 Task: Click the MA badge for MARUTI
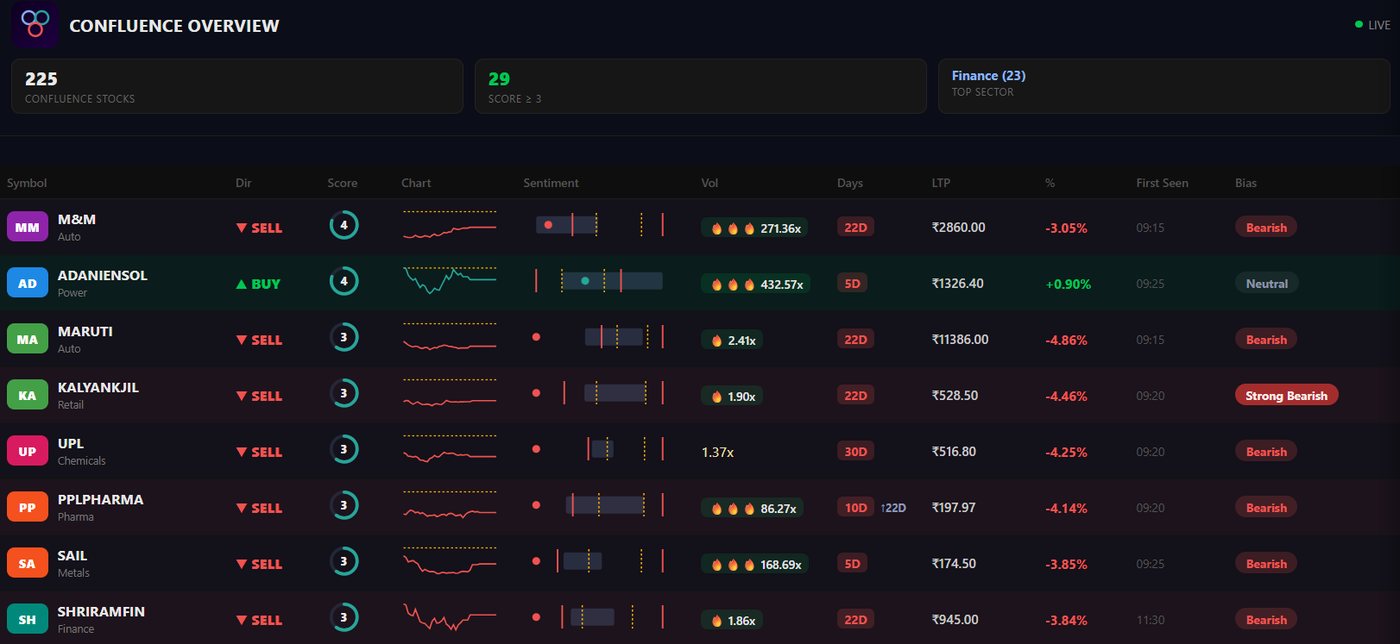coord(27,339)
